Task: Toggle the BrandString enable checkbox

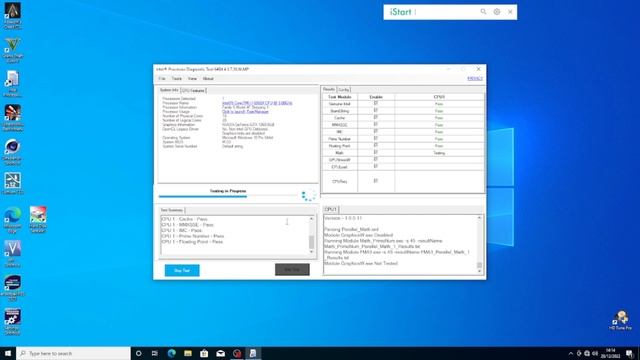Action: [376, 111]
